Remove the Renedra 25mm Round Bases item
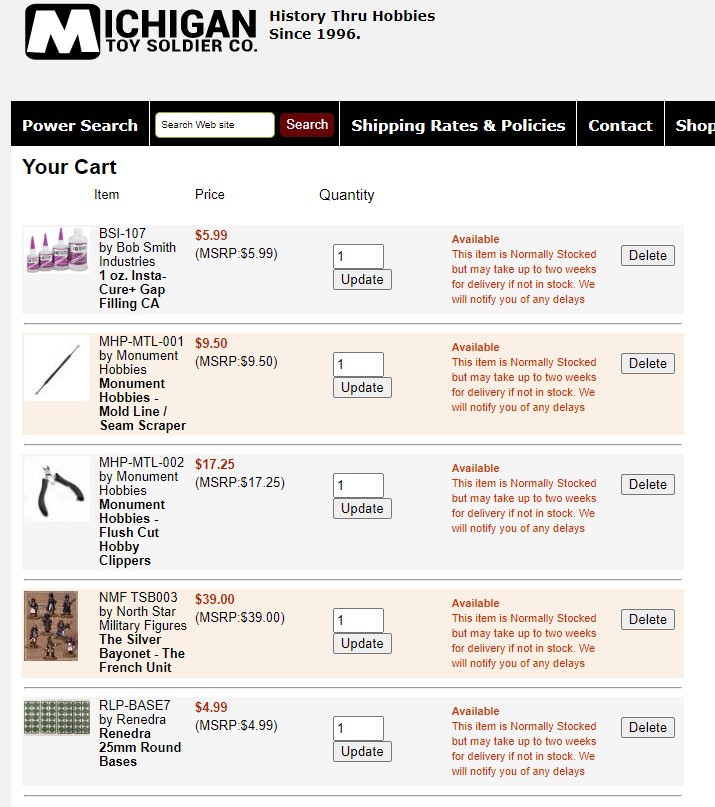This screenshot has height=807, width=715. [647, 727]
